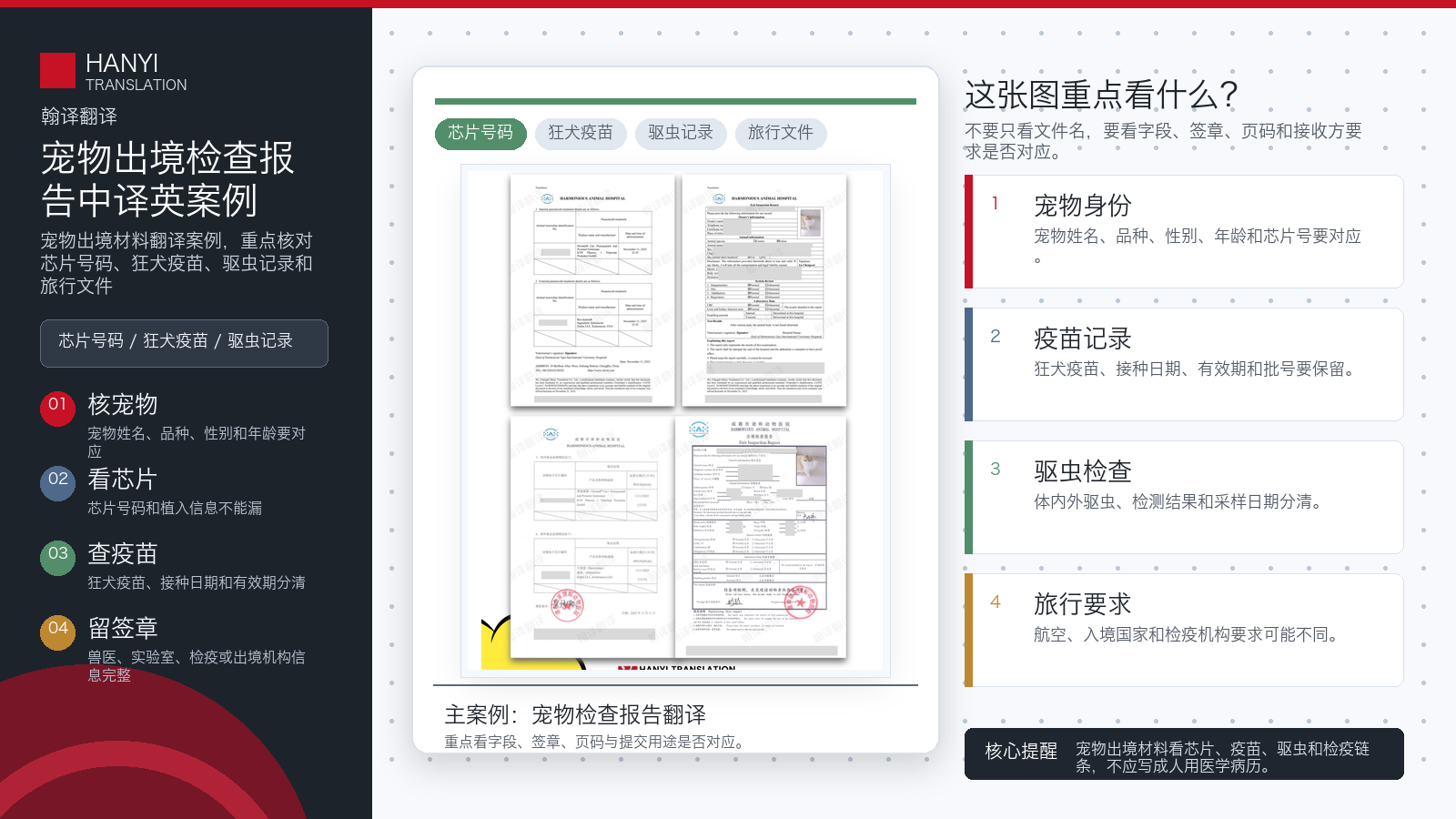Select the 狂犬疫苗 tab pill
Viewport: 1456px width, 819px height.
pyautogui.click(x=581, y=133)
